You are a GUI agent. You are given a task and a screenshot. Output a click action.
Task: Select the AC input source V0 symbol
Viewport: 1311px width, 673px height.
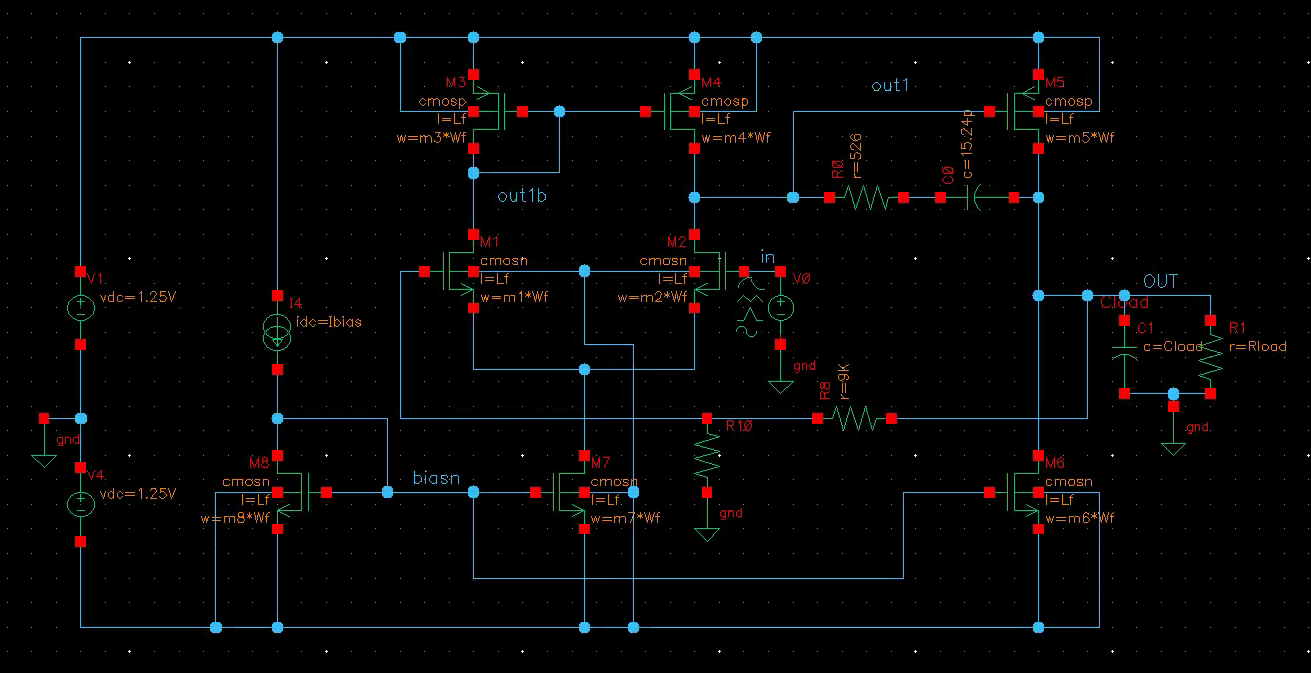click(x=779, y=309)
